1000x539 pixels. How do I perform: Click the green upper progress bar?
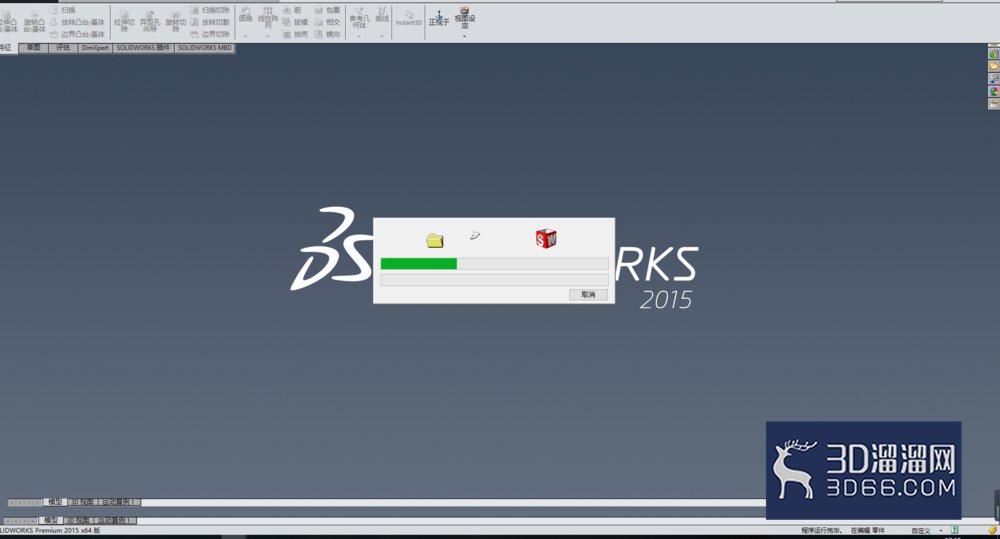pos(494,263)
